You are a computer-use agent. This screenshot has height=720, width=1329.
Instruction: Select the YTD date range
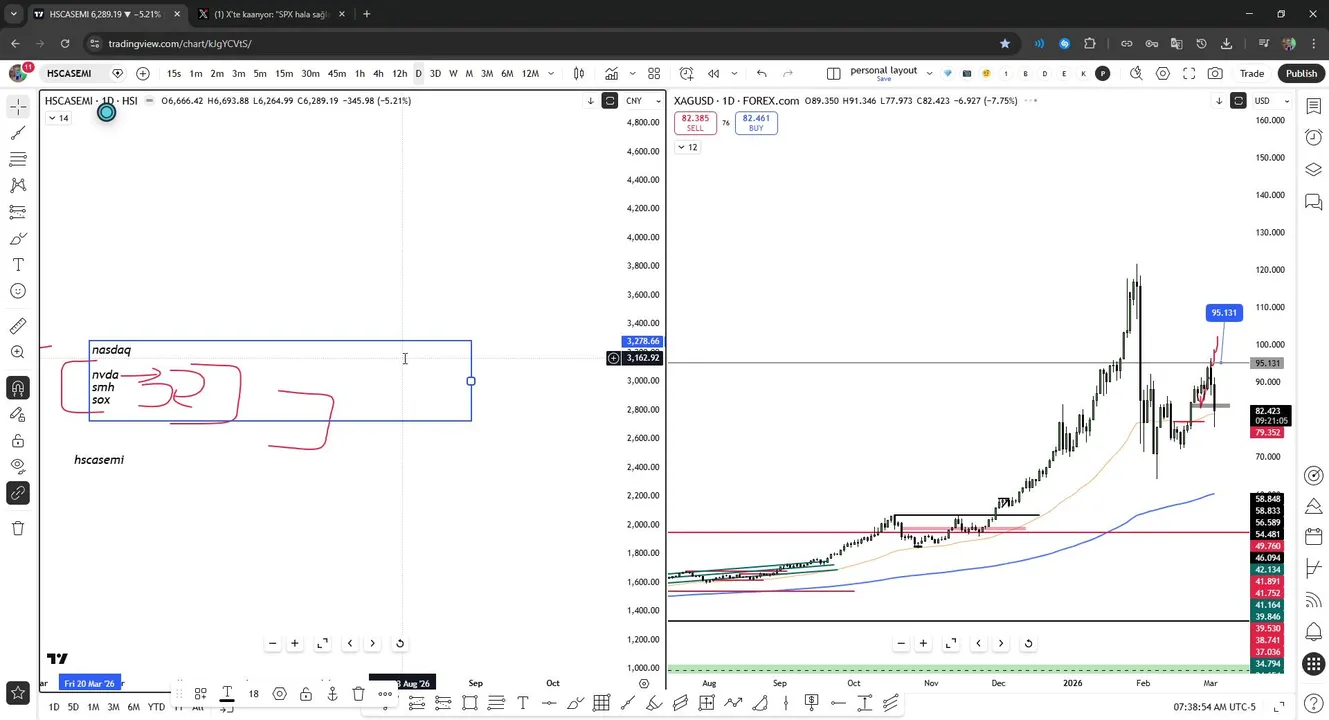pyautogui.click(x=156, y=707)
